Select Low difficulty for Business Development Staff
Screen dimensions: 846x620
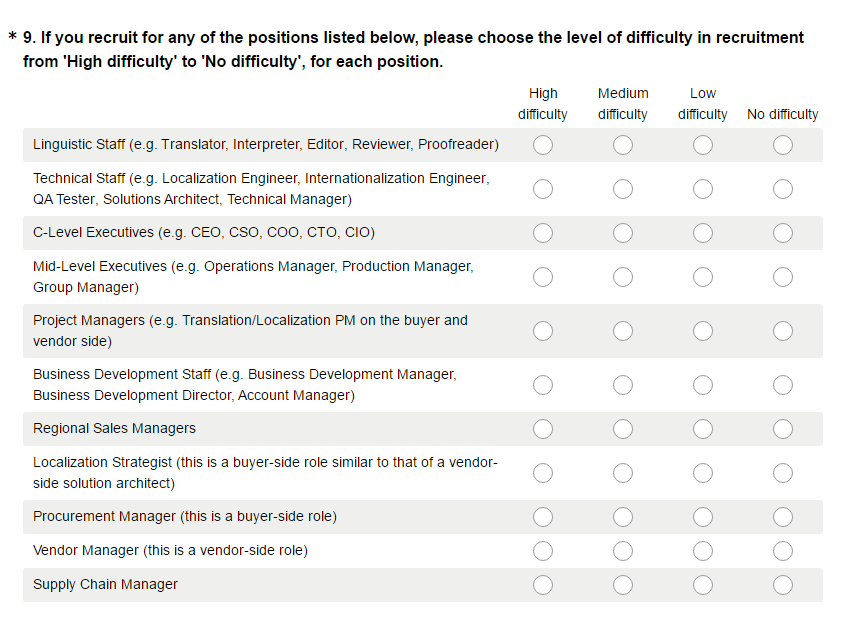point(702,385)
